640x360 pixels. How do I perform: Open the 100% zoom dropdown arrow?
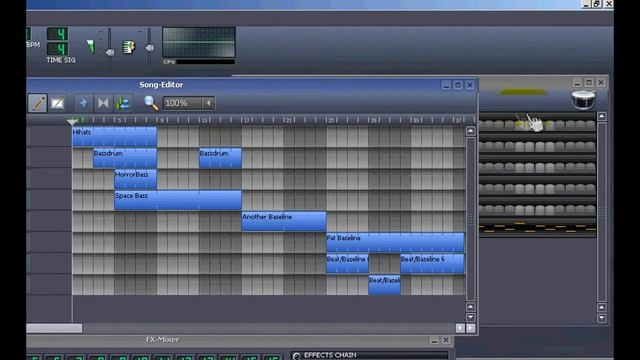[x=209, y=103]
